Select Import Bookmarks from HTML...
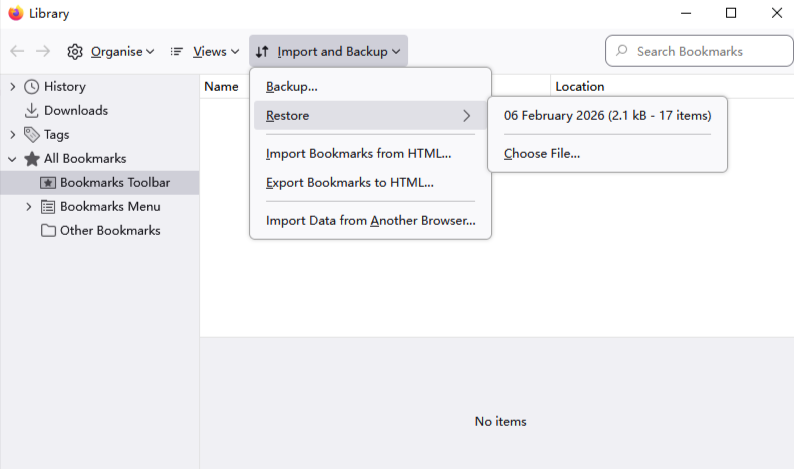 358,154
